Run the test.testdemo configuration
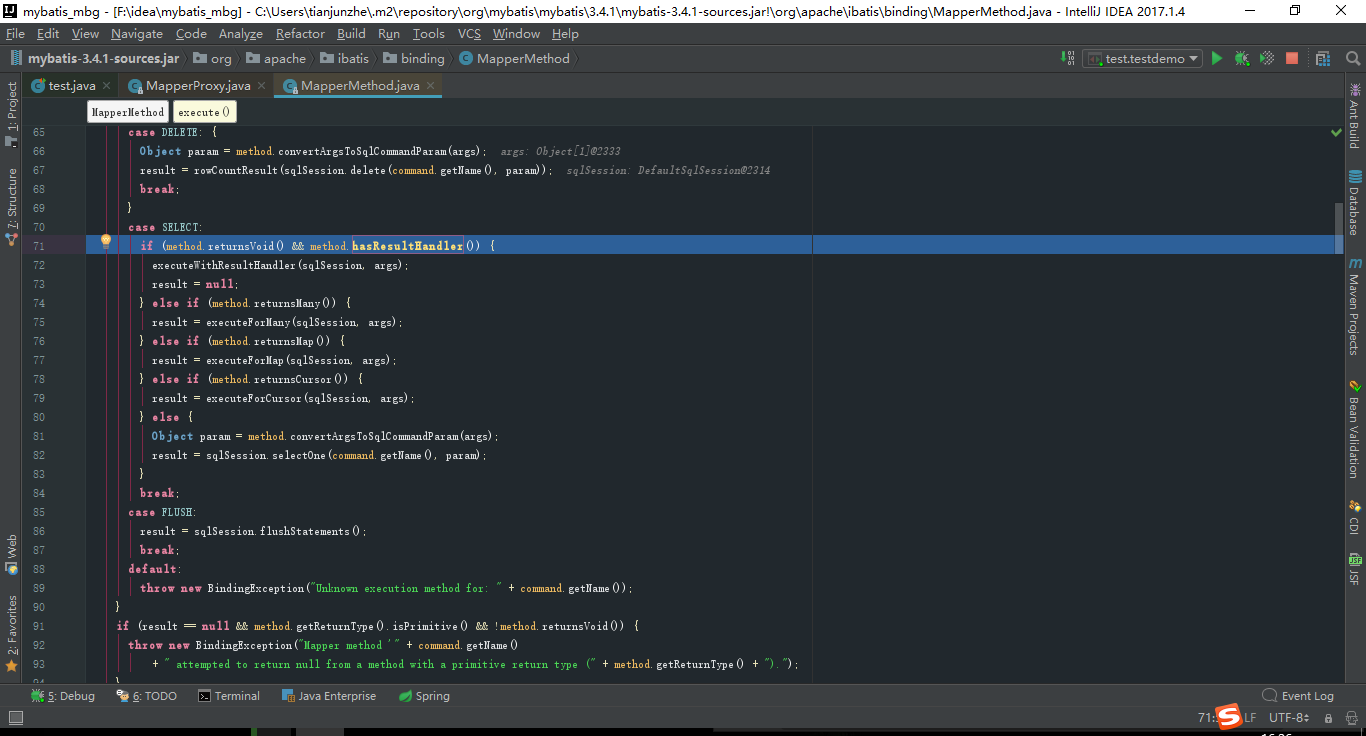Viewport: 1366px width, 736px height. click(1216, 58)
